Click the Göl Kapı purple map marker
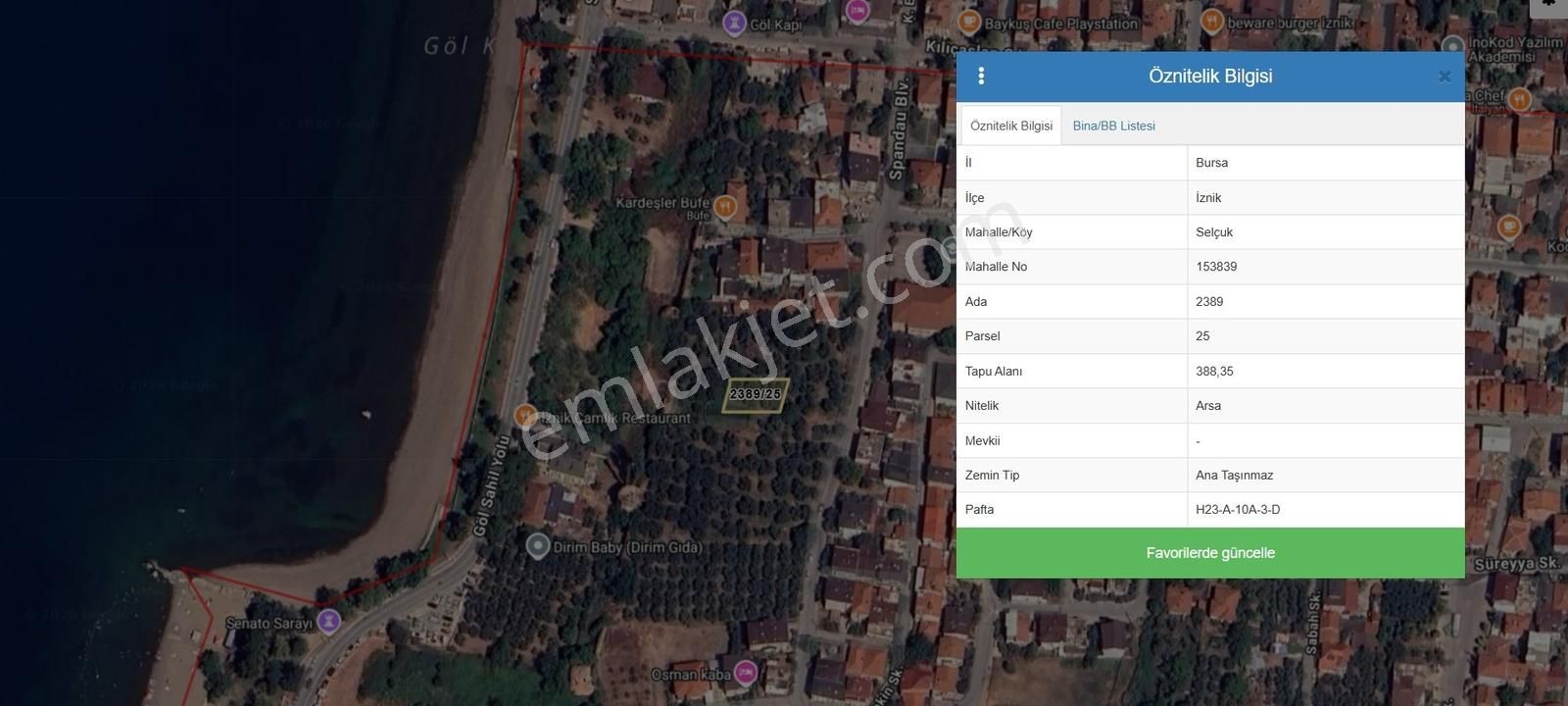This screenshot has width=1568, height=706. [x=734, y=24]
